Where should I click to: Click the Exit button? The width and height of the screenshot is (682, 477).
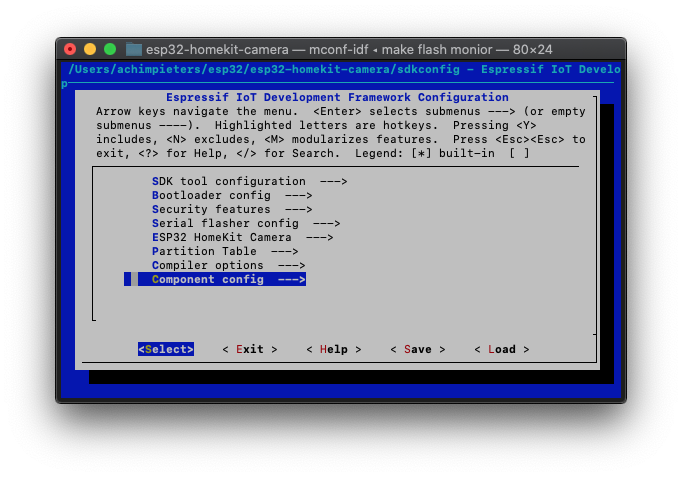tap(250, 349)
